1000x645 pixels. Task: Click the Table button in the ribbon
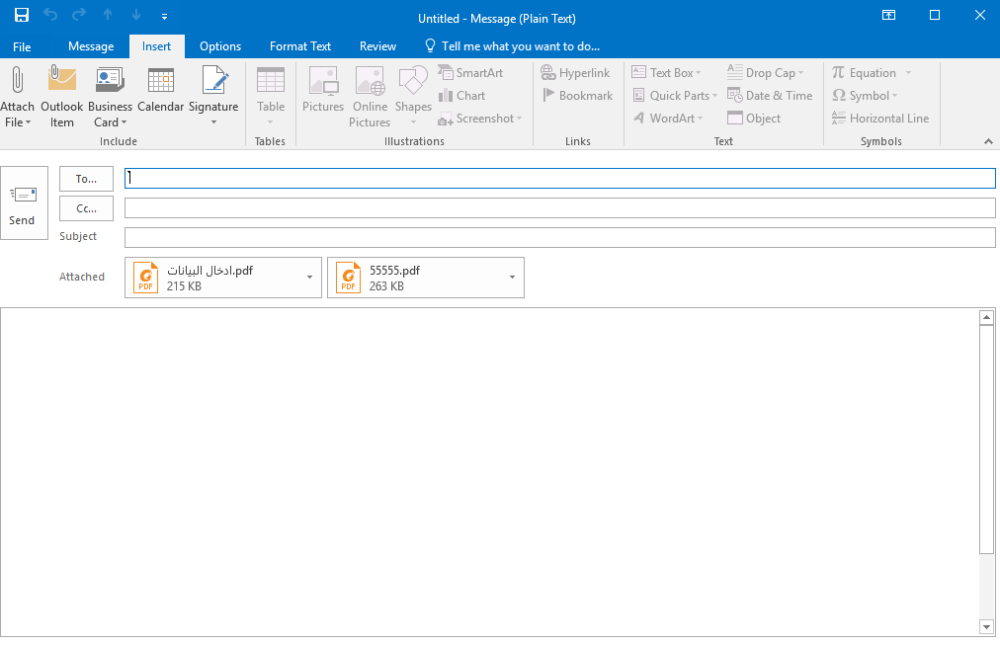270,97
